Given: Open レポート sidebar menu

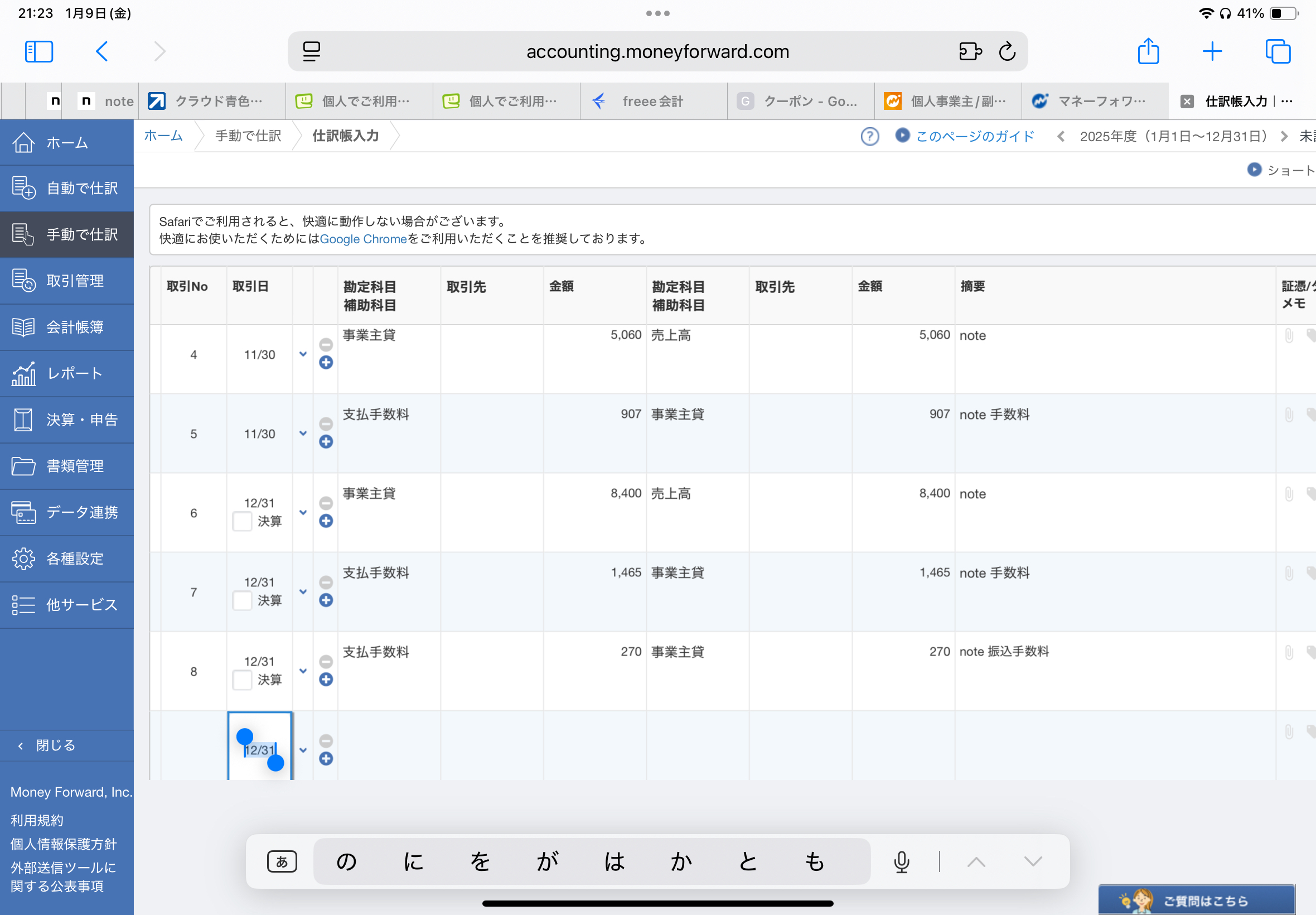Looking at the screenshot, I should coord(66,373).
